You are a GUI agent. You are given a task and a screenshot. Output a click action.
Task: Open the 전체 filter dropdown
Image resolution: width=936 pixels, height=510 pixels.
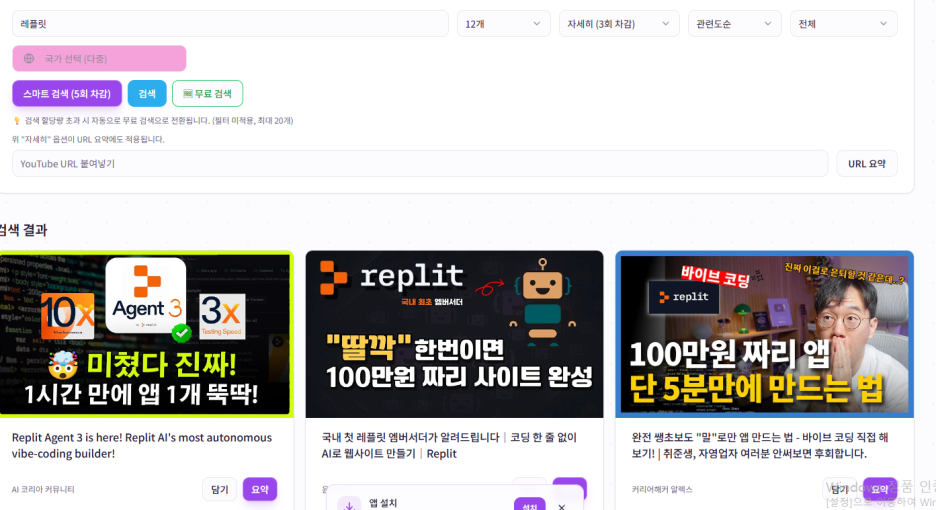pyautogui.click(x=843, y=24)
